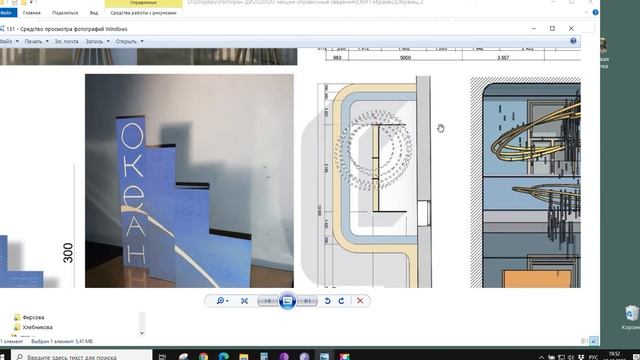Open Microsoft Edge from the taskbar
This screenshot has width=640, height=360.
[x=223, y=356]
